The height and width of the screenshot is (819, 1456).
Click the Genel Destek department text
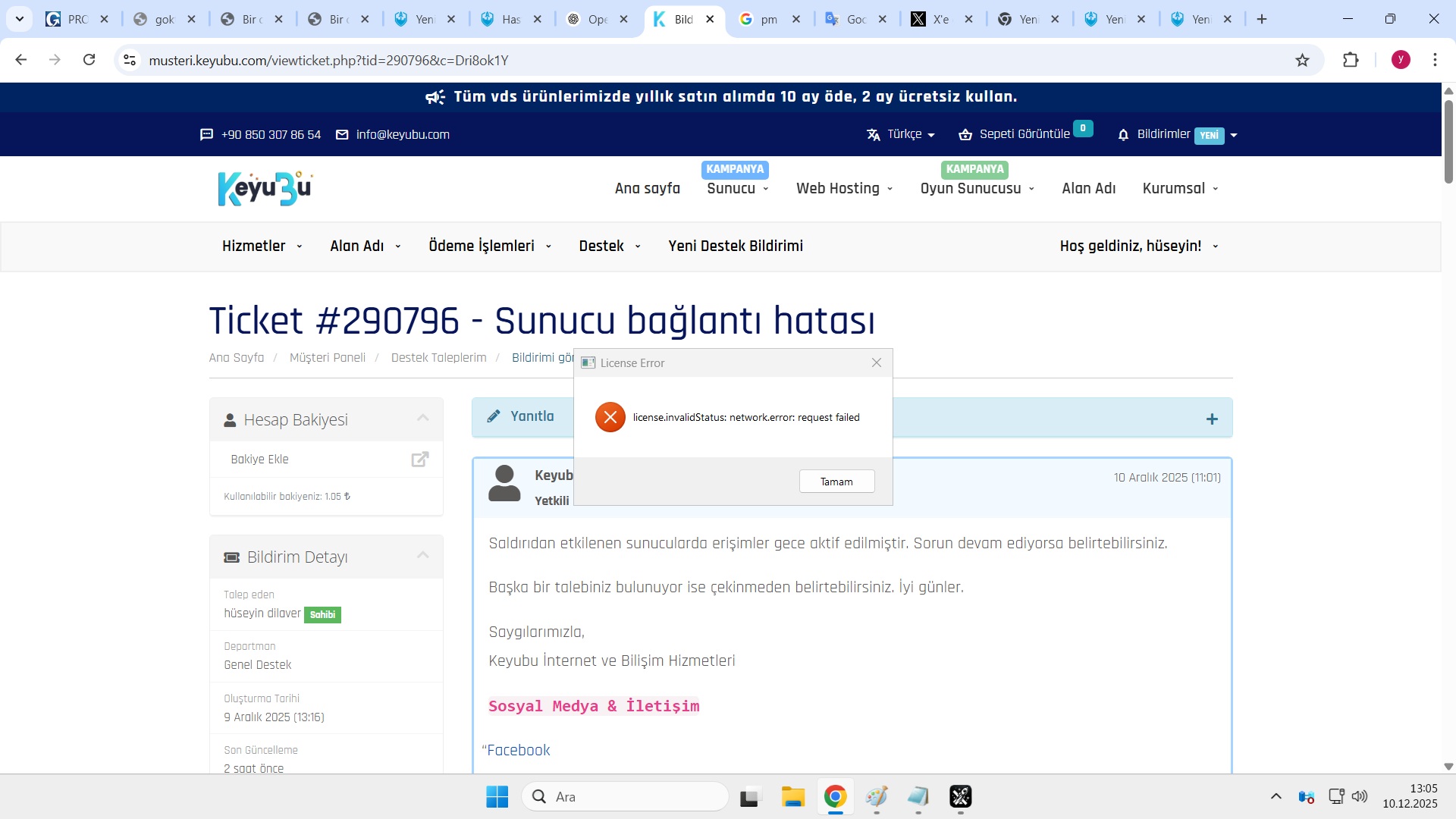tap(258, 664)
